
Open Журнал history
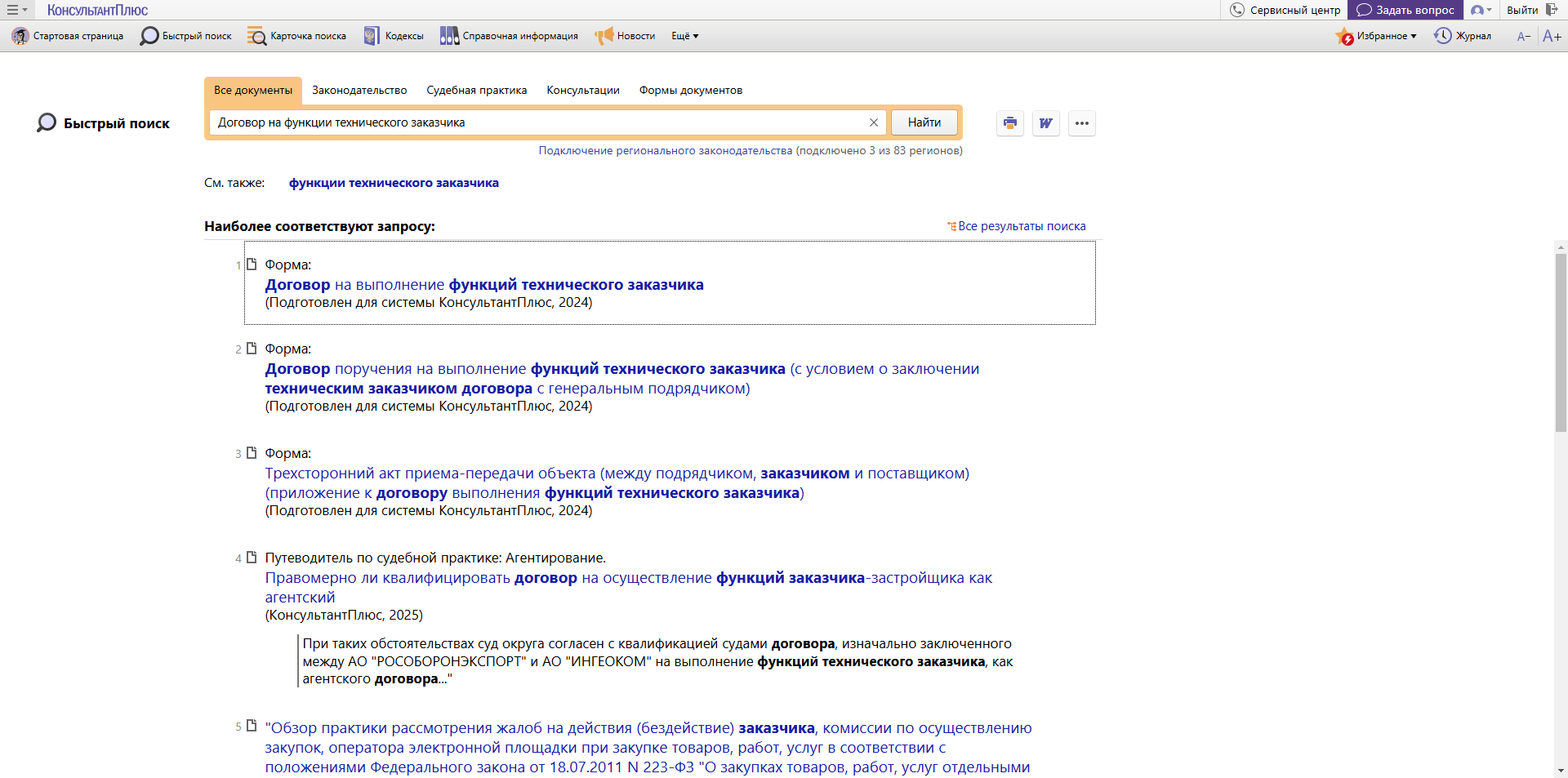pyautogui.click(x=1463, y=36)
